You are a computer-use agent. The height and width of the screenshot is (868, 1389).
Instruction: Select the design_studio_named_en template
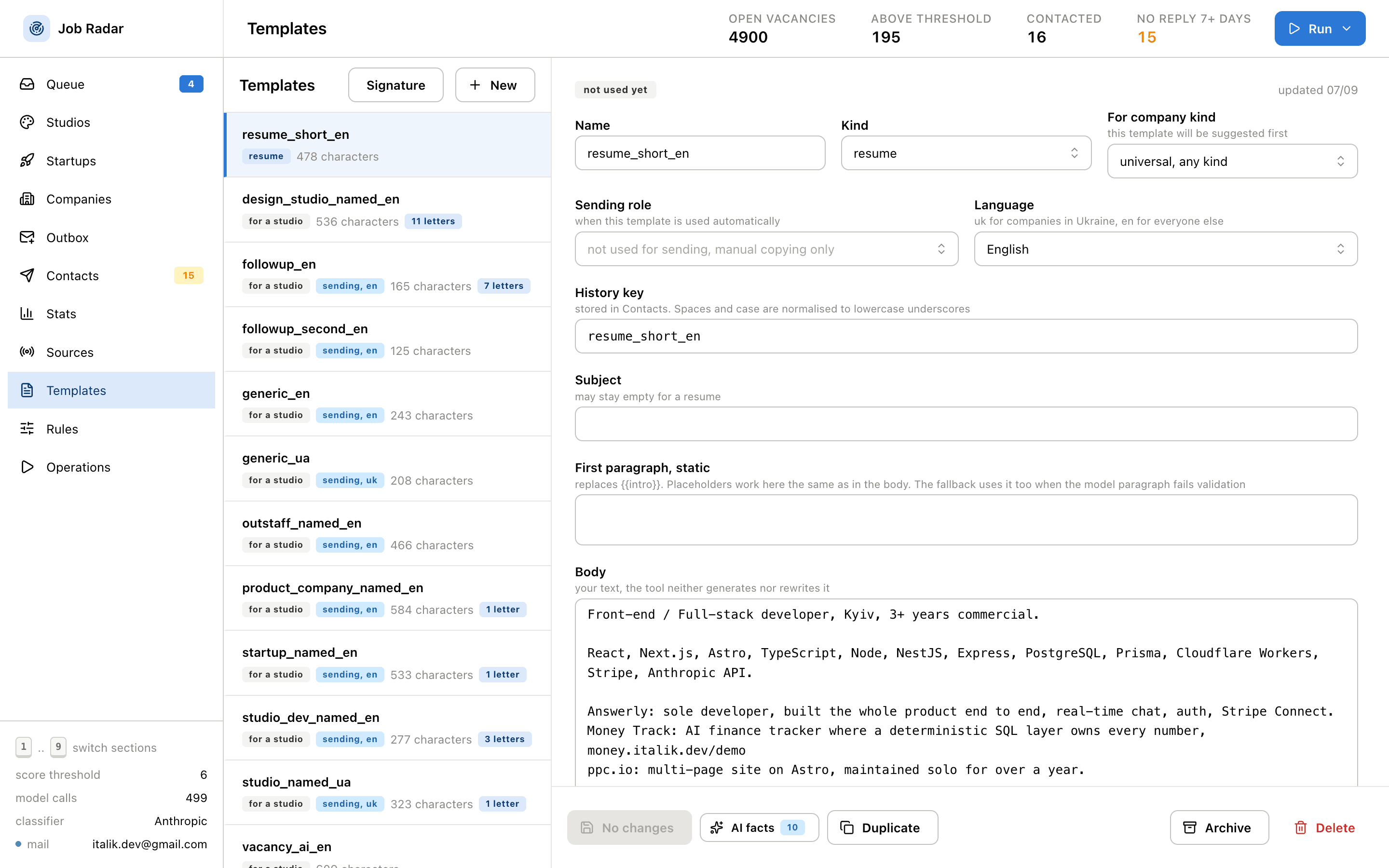tap(387, 210)
